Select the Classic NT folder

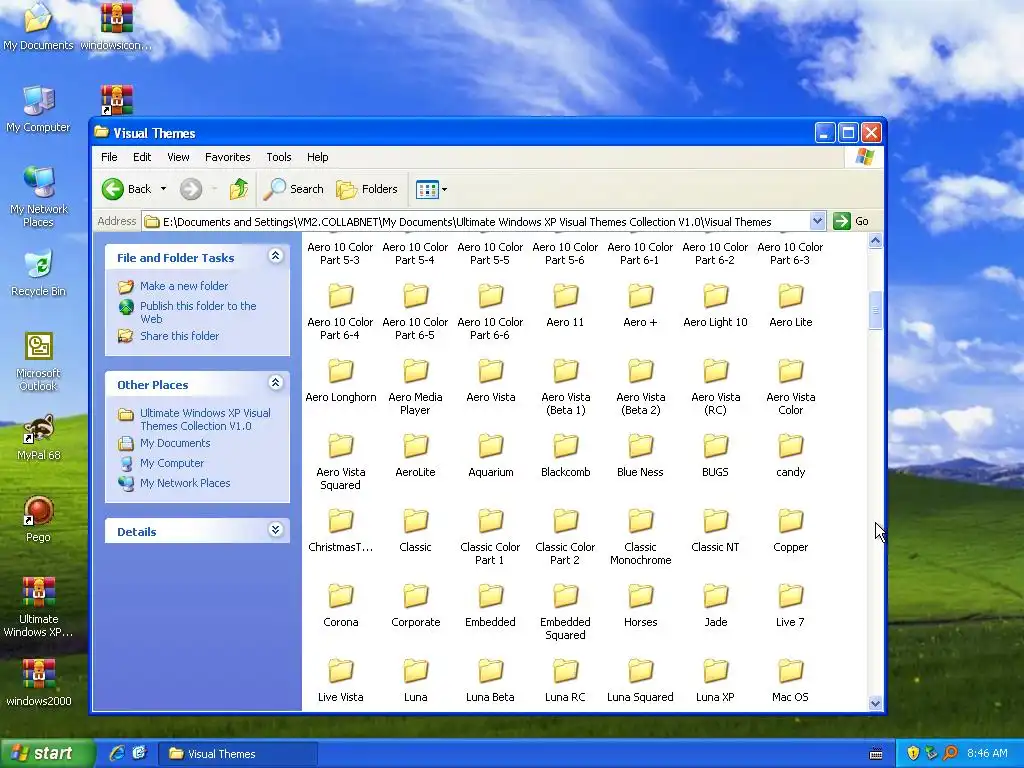(716, 531)
